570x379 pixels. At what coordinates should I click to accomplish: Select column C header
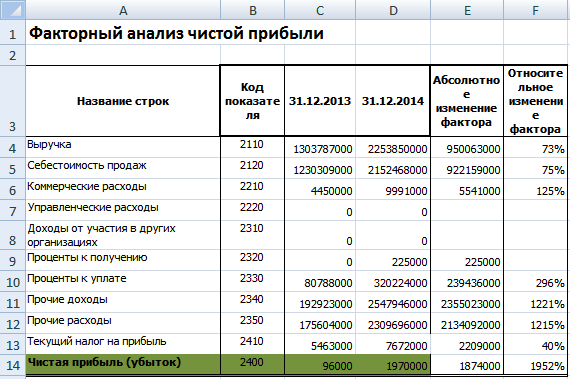(x=320, y=10)
